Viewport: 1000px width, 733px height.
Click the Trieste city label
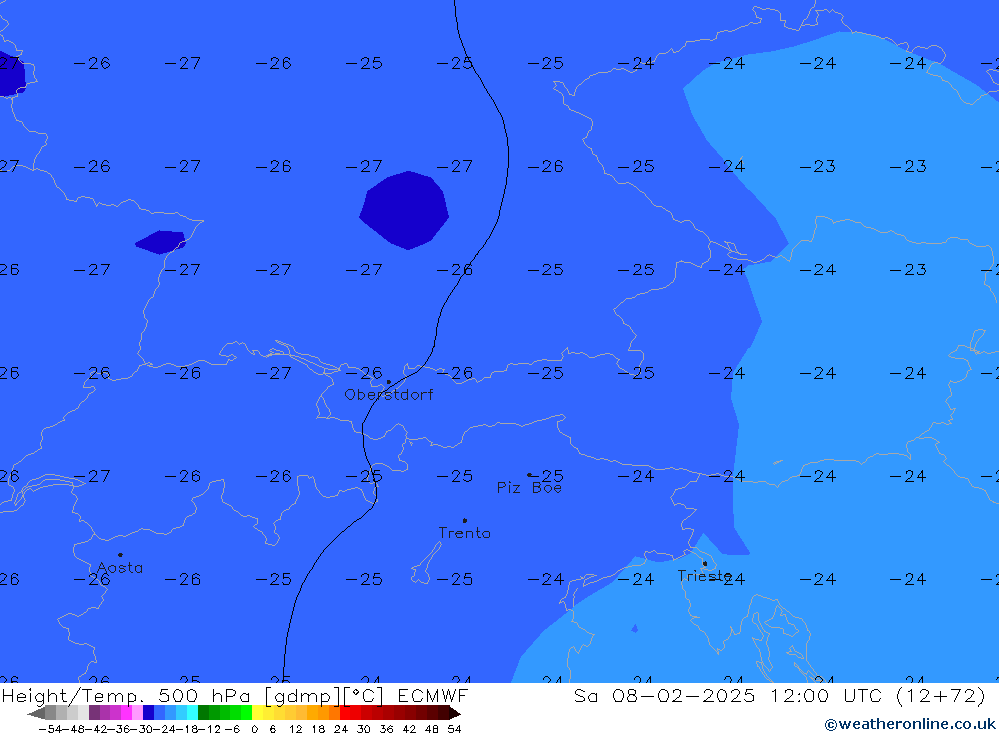coord(704,576)
